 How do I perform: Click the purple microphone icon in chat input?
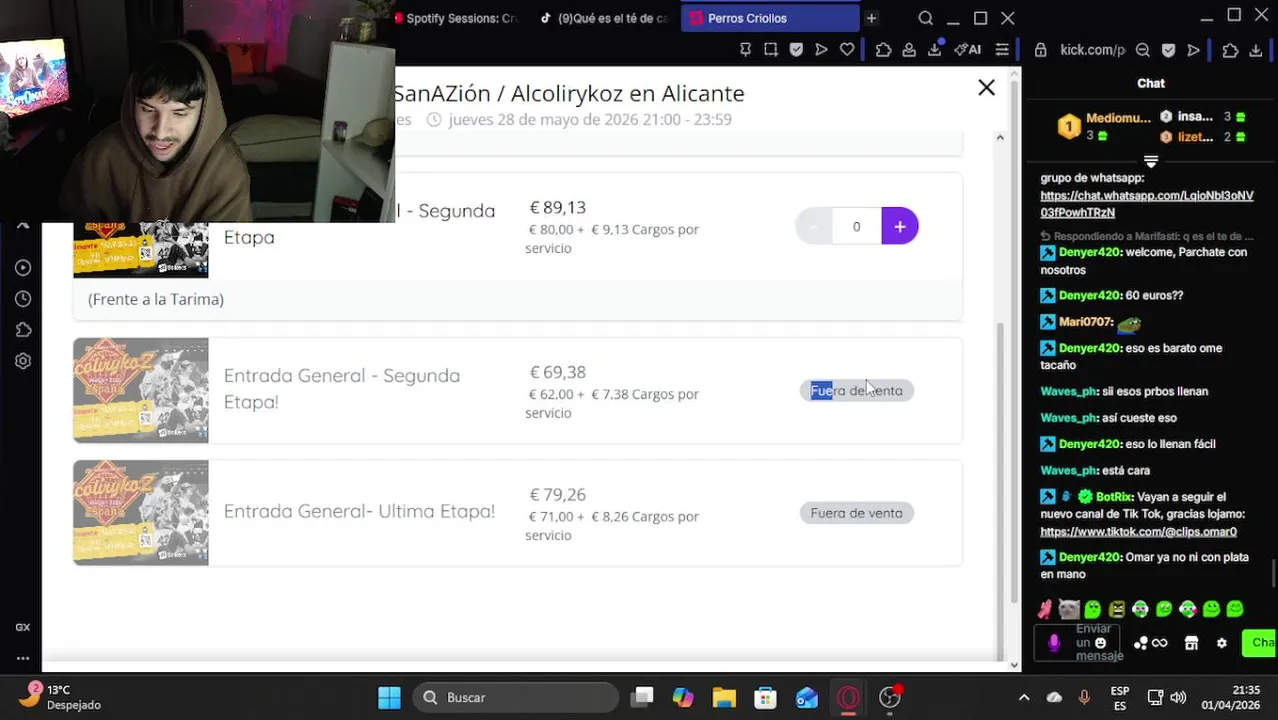pyautogui.click(x=1053, y=643)
